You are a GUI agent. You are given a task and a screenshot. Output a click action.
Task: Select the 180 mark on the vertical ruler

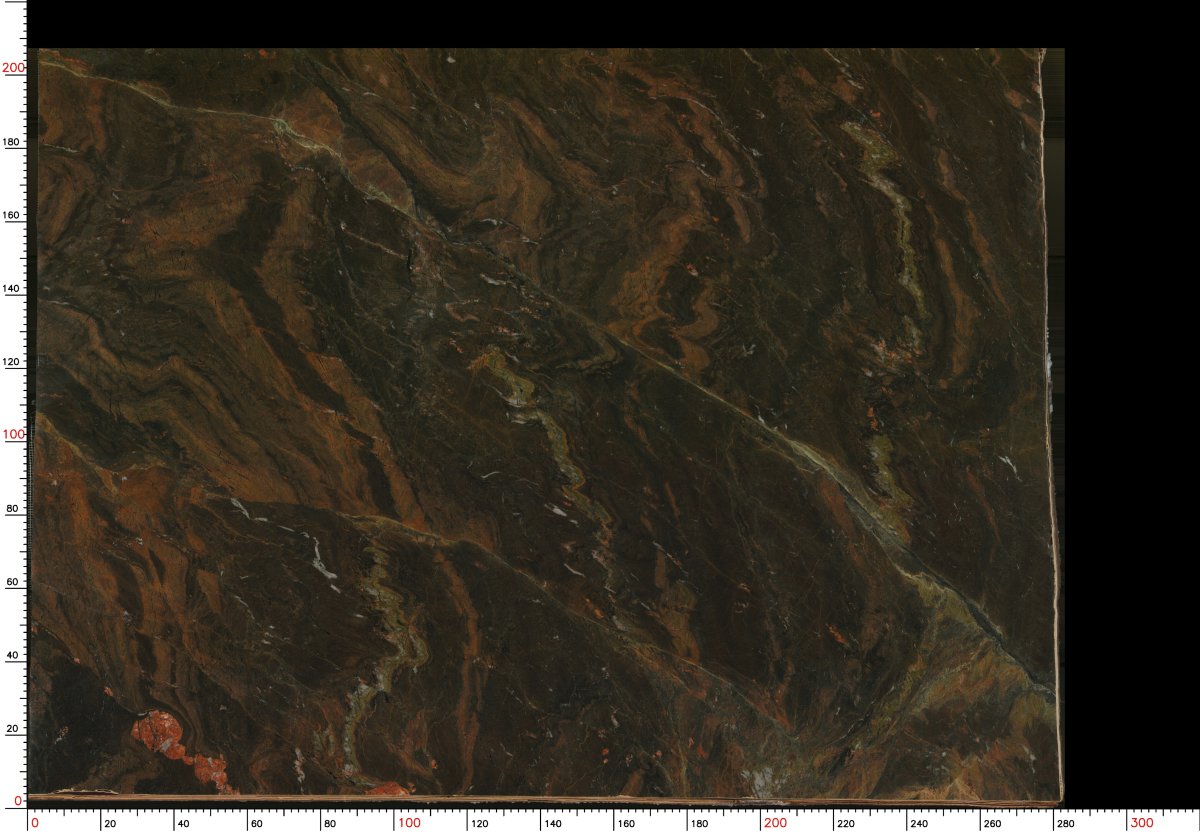(13, 141)
